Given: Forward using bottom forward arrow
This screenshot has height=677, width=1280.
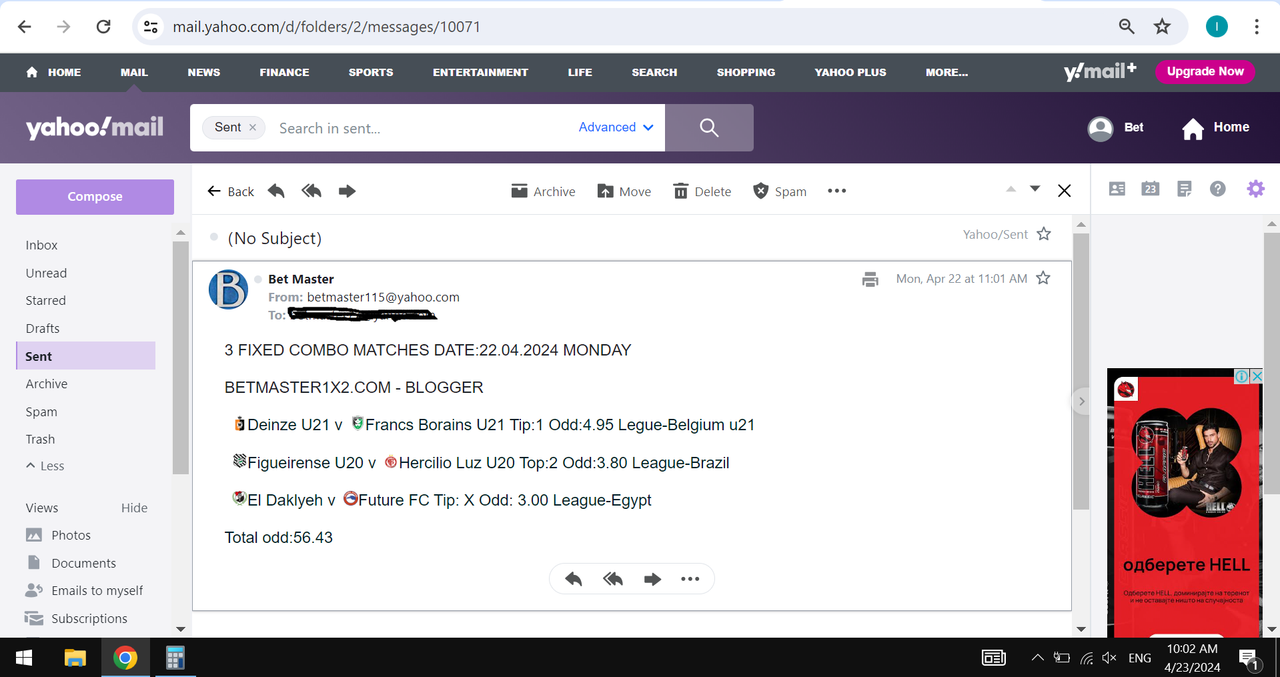Looking at the screenshot, I should click(x=652, y=579).
